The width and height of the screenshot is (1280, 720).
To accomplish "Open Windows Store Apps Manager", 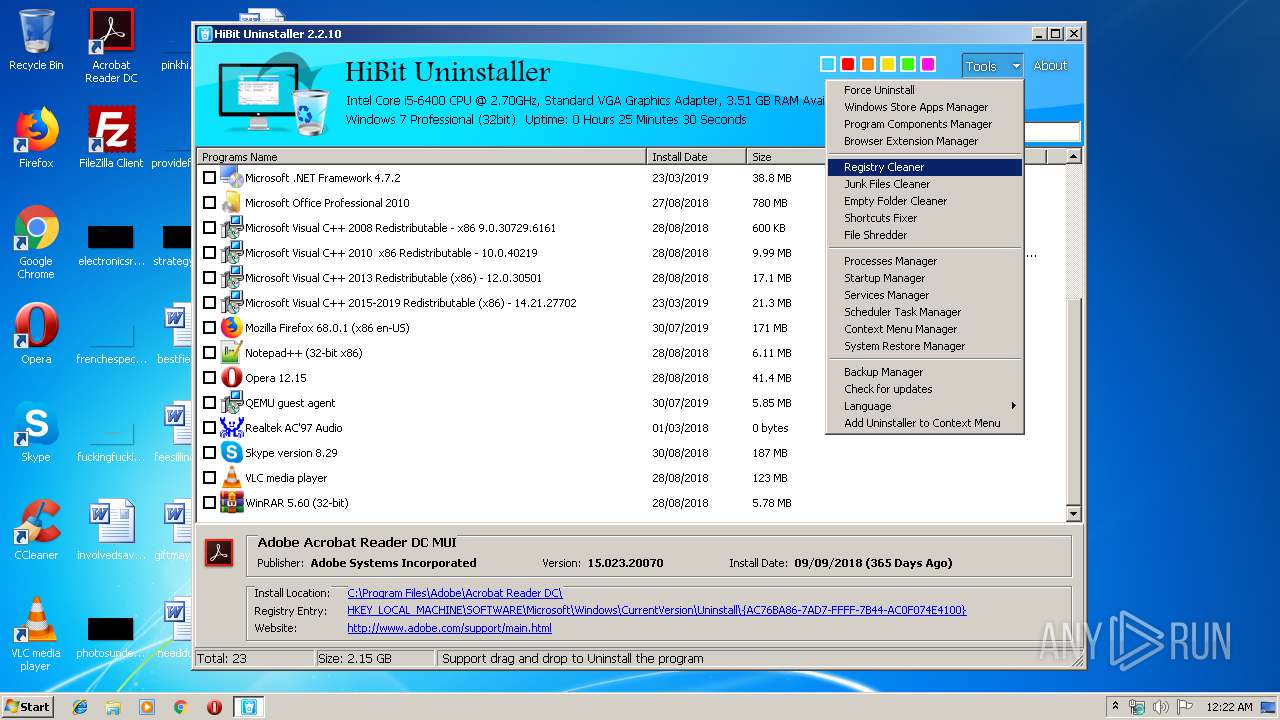I will pos(925,107).
